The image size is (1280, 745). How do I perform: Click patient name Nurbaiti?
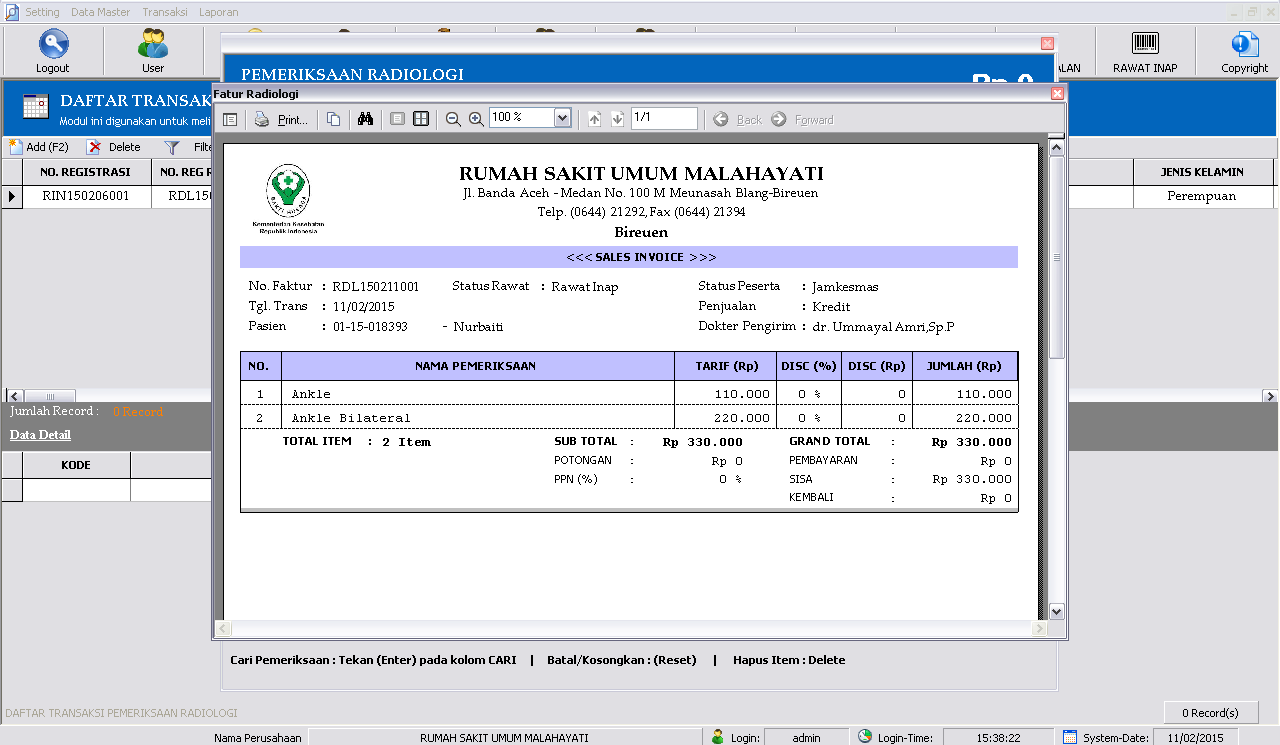pyautogui.click(x=478, y=327)
